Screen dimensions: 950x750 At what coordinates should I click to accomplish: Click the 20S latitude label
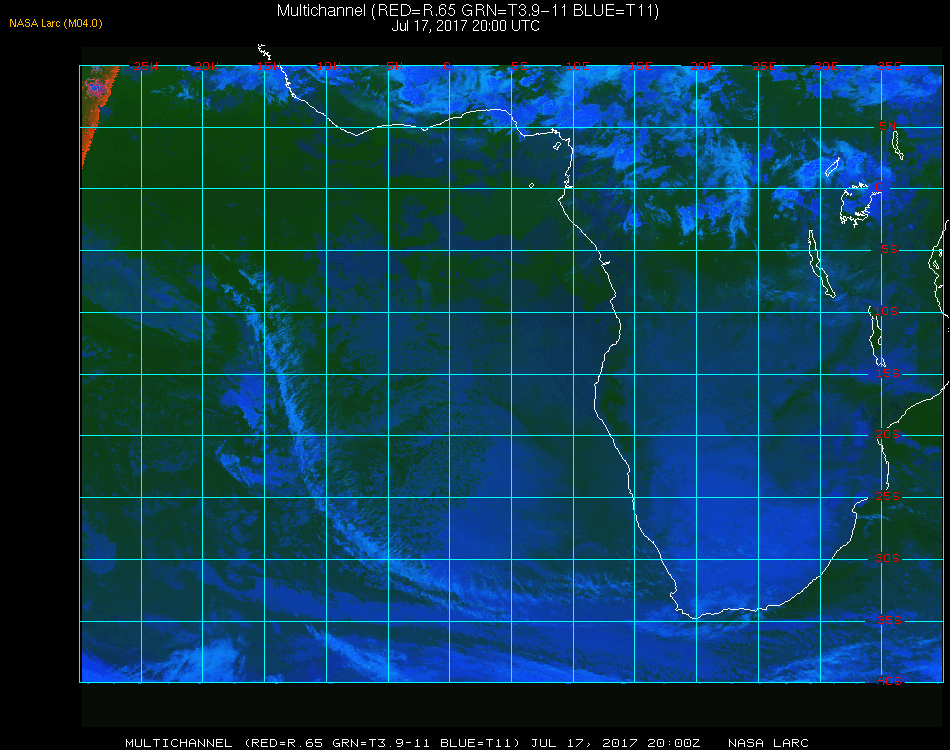tap(888, 434)
